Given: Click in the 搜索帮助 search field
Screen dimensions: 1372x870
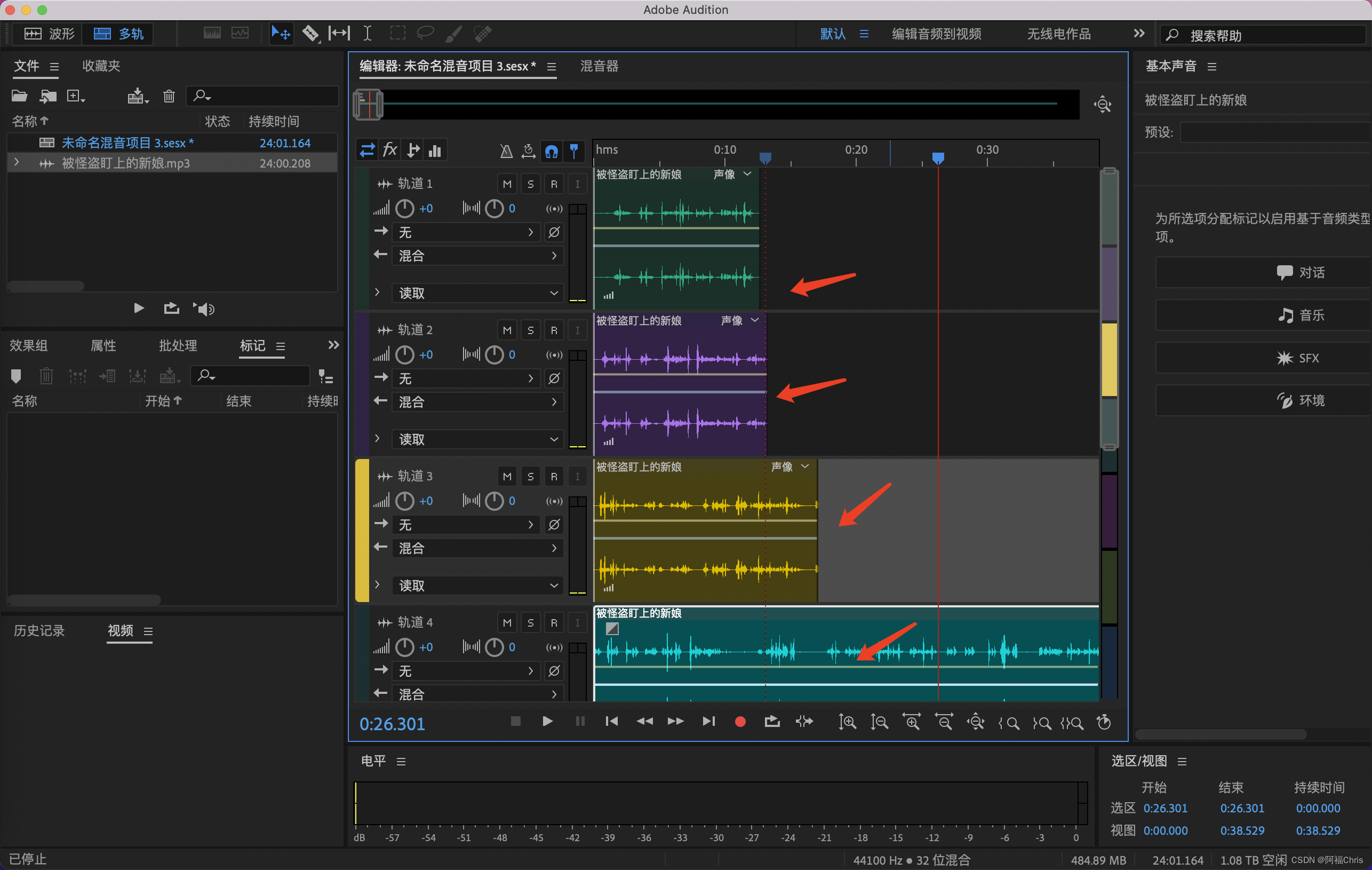Looking at the screenshot, I should 1262,35.
